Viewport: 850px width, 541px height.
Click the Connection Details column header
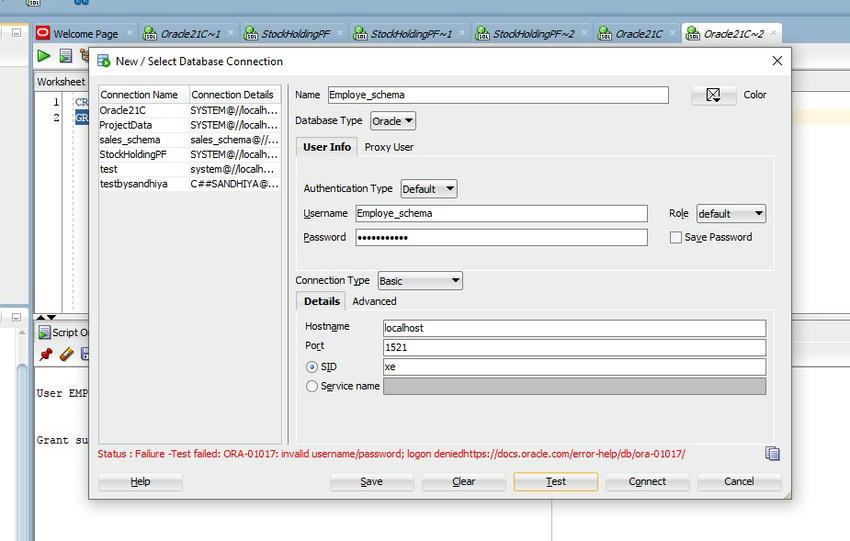tap(235, 95)
